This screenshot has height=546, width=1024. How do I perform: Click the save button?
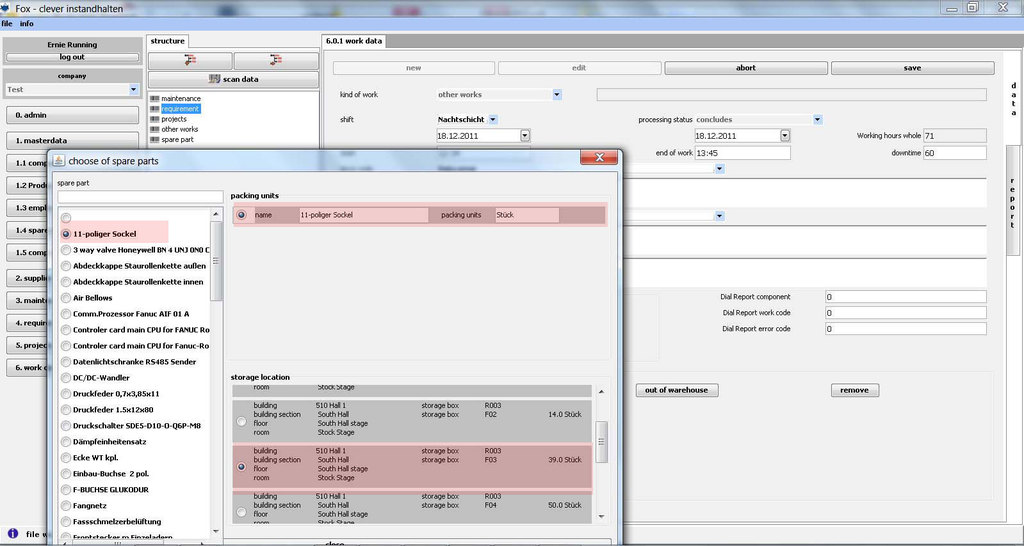[912, 68]
